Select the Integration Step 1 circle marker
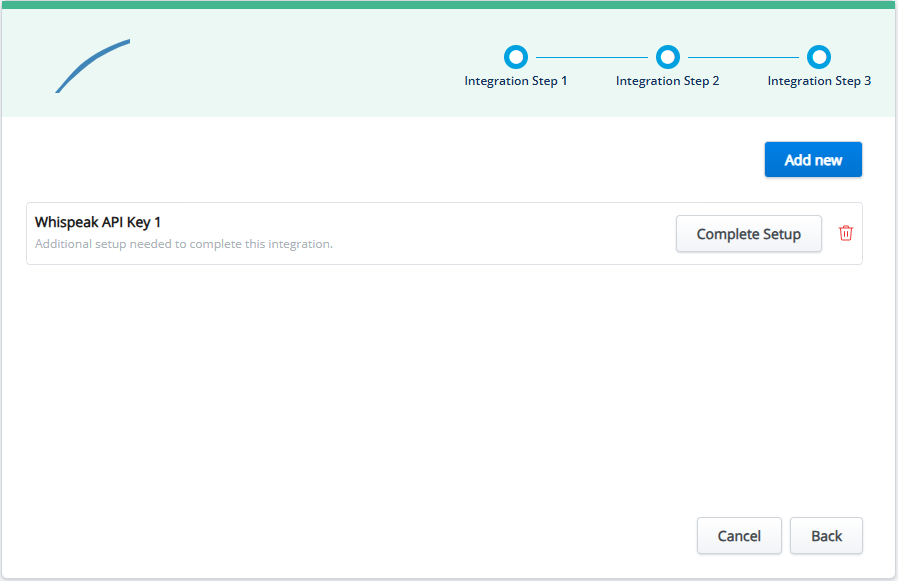Screen dimensions: 898x581 (515, 56)
